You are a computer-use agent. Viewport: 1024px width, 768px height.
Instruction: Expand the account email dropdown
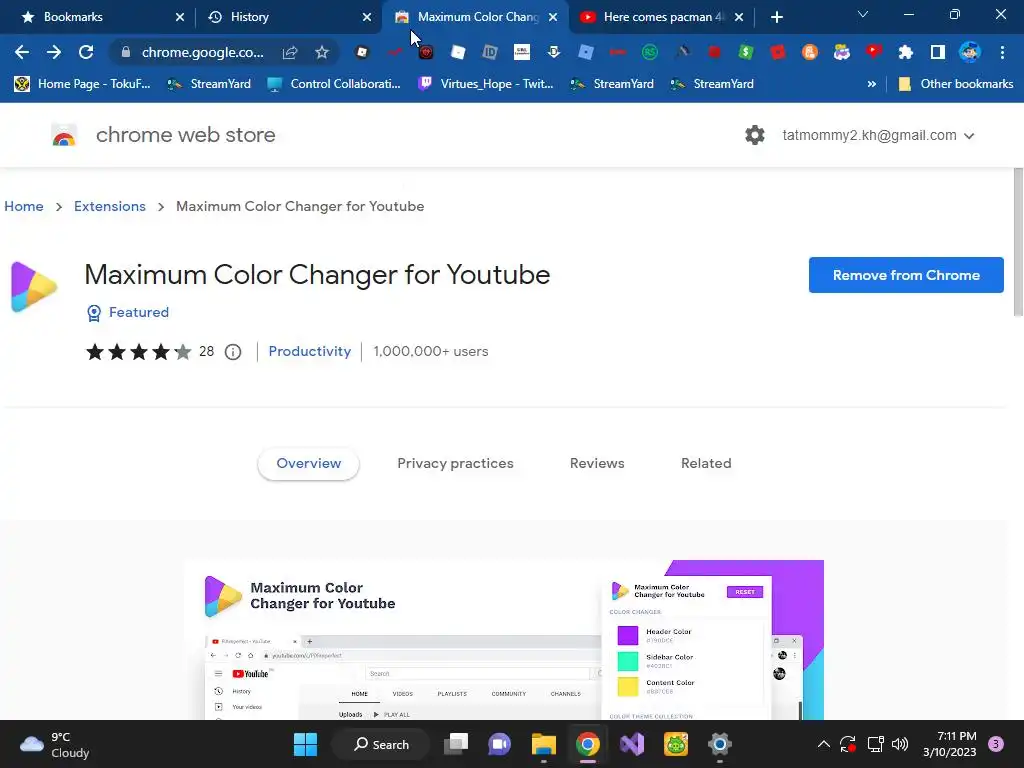(x=969, y=136)
